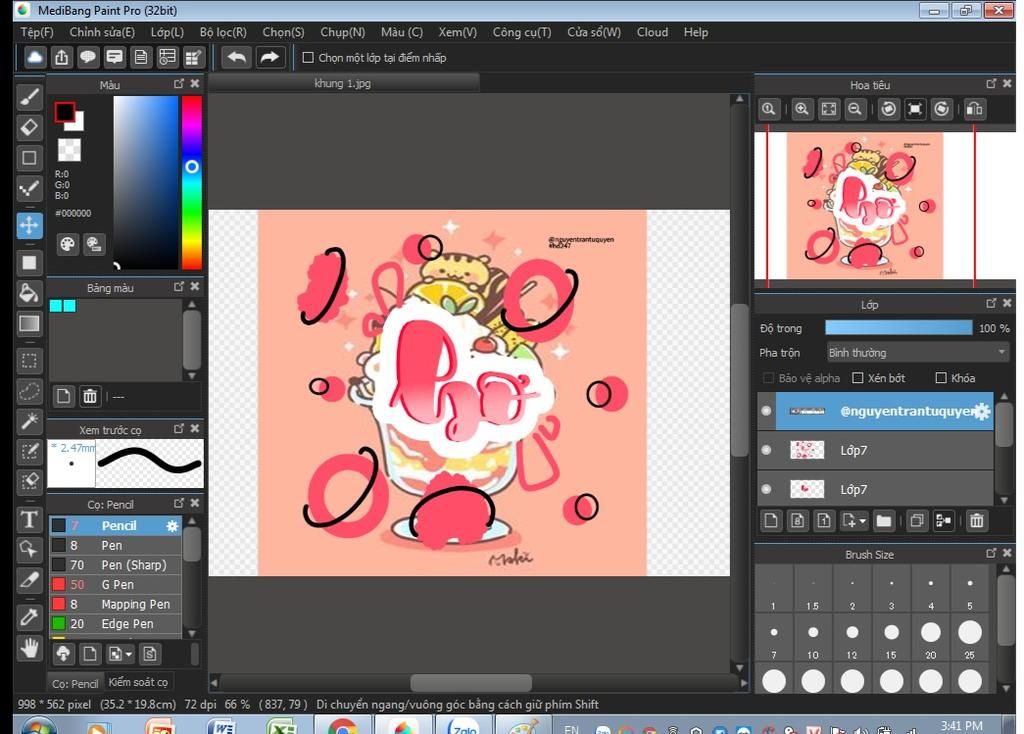Select the Mapping Pen brush
This screenshot has width=1024, height=734.
click(x=115, y=604)
